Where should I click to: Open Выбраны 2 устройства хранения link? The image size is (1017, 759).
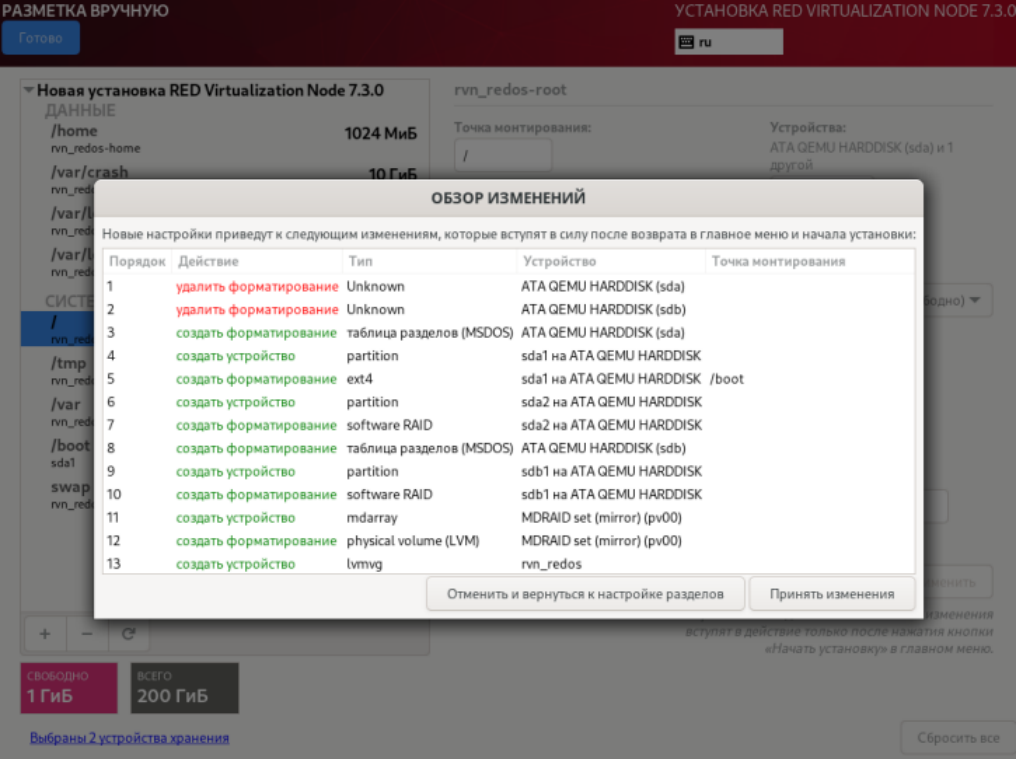pos(129,738)
